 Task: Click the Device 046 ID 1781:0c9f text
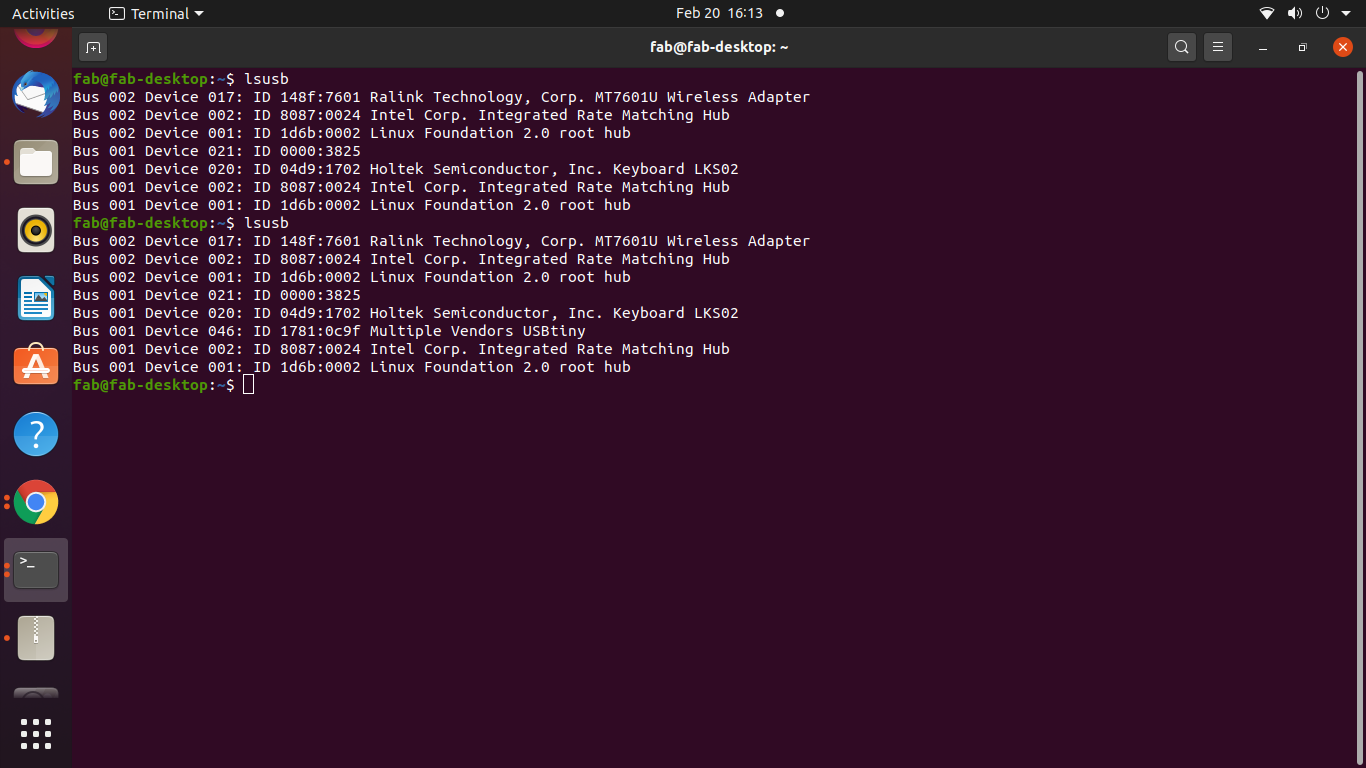coord(253,331)
